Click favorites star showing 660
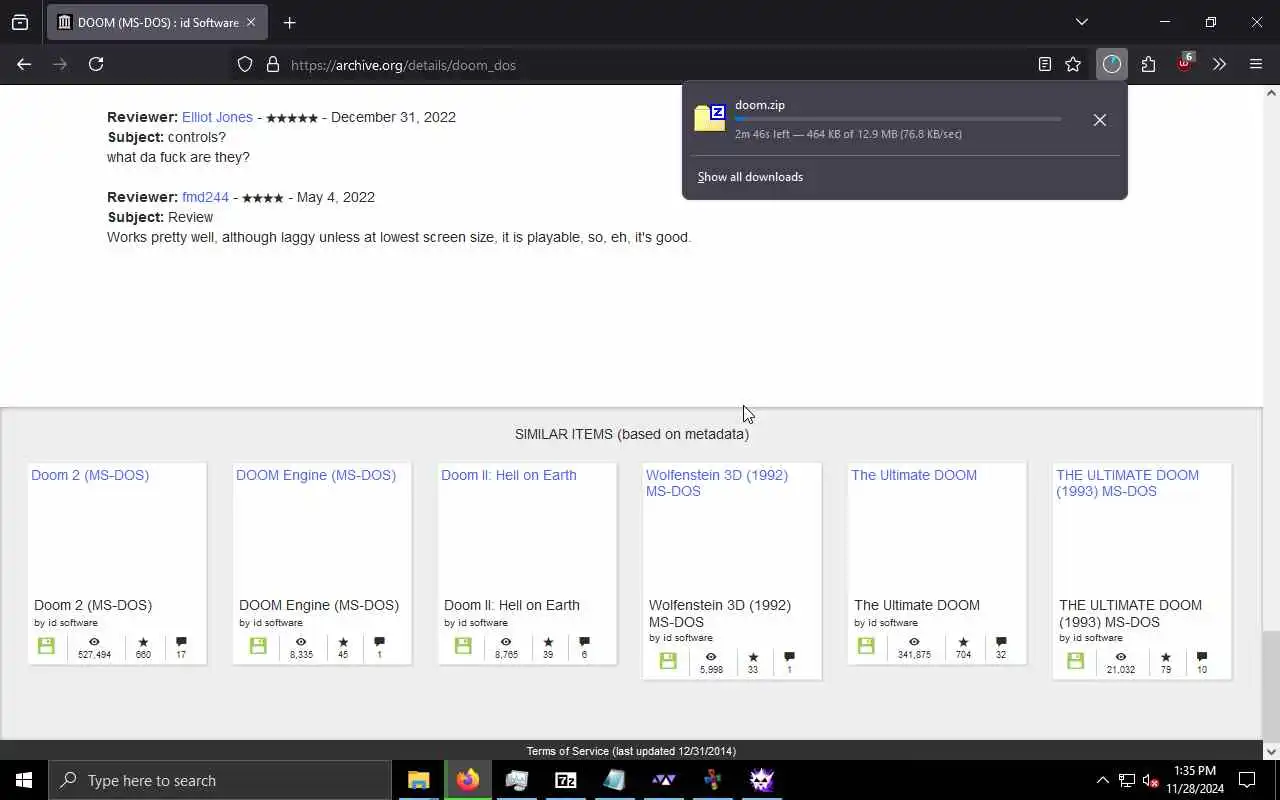1280x800 pixels. tap(143, 642)
